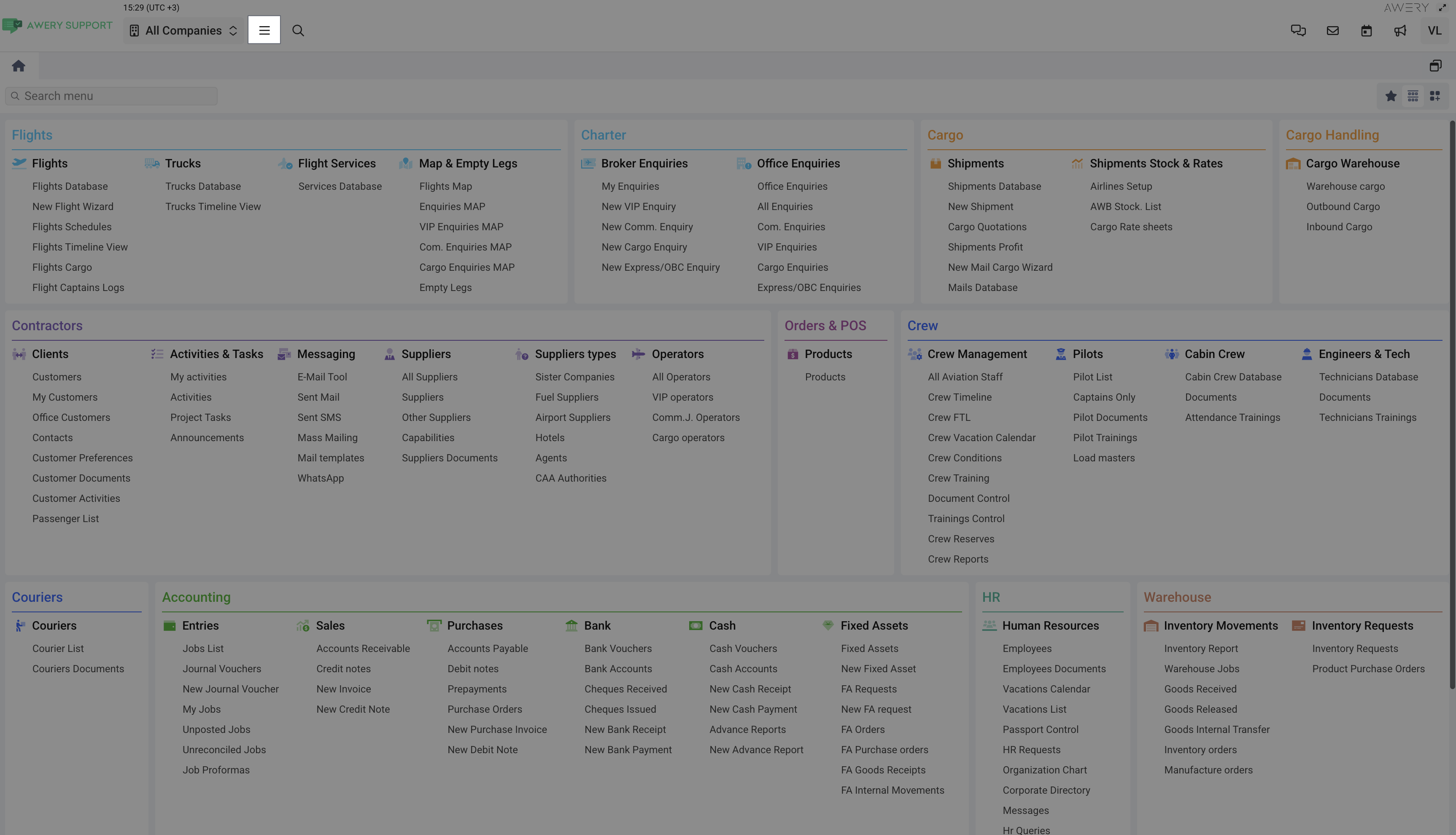The width and height of the screenshot is (1456, 835).
Task: Click the Search menu input field
Action: [112, 96]
